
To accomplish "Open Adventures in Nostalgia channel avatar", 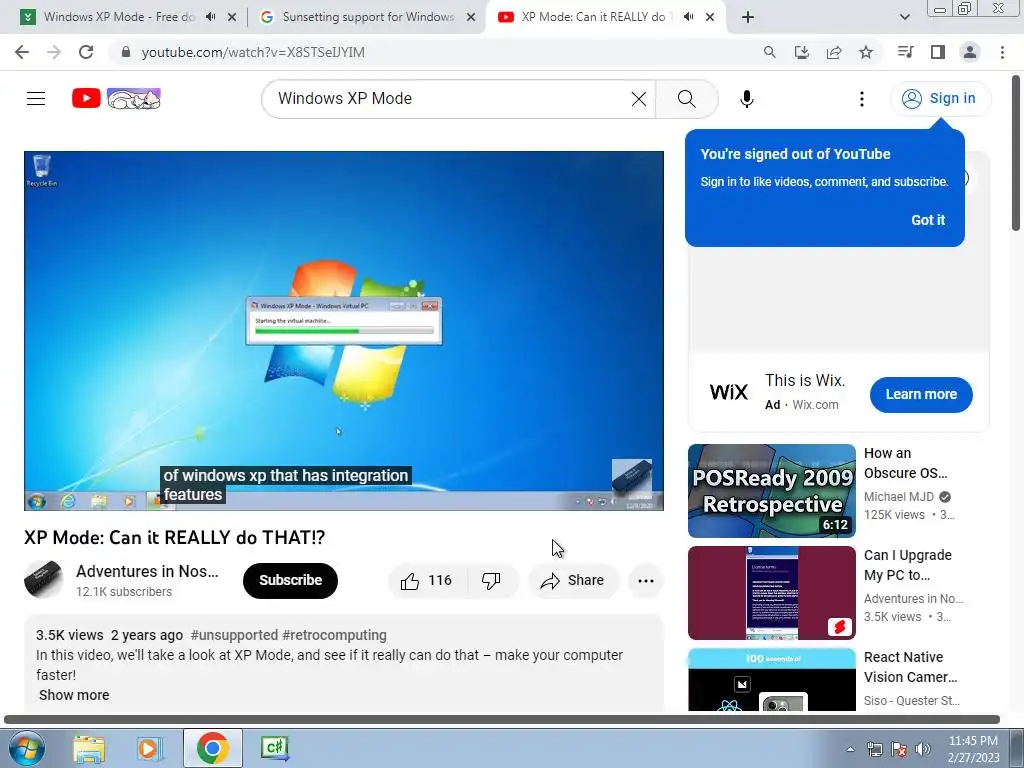I will [44, 579].
